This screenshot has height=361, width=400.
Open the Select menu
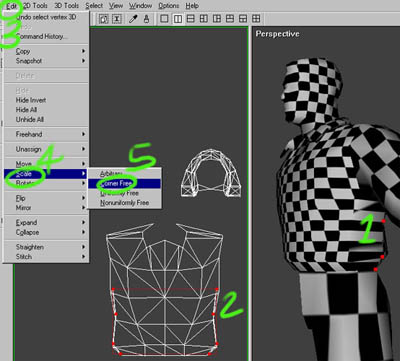(94, 6)
